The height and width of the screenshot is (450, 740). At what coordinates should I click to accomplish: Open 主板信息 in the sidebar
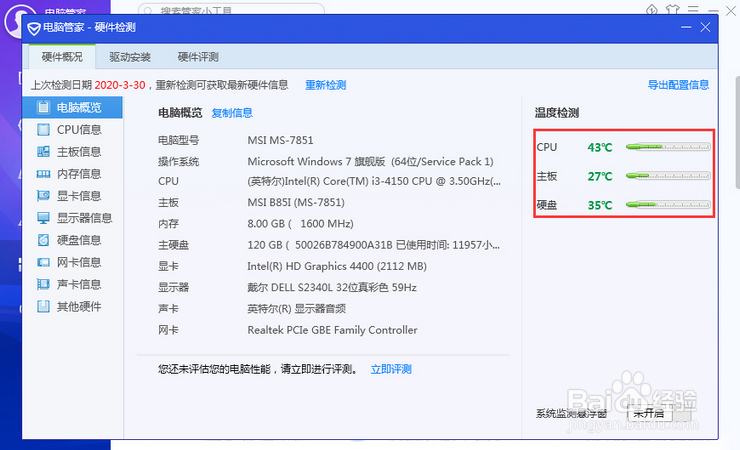point(72,152)
